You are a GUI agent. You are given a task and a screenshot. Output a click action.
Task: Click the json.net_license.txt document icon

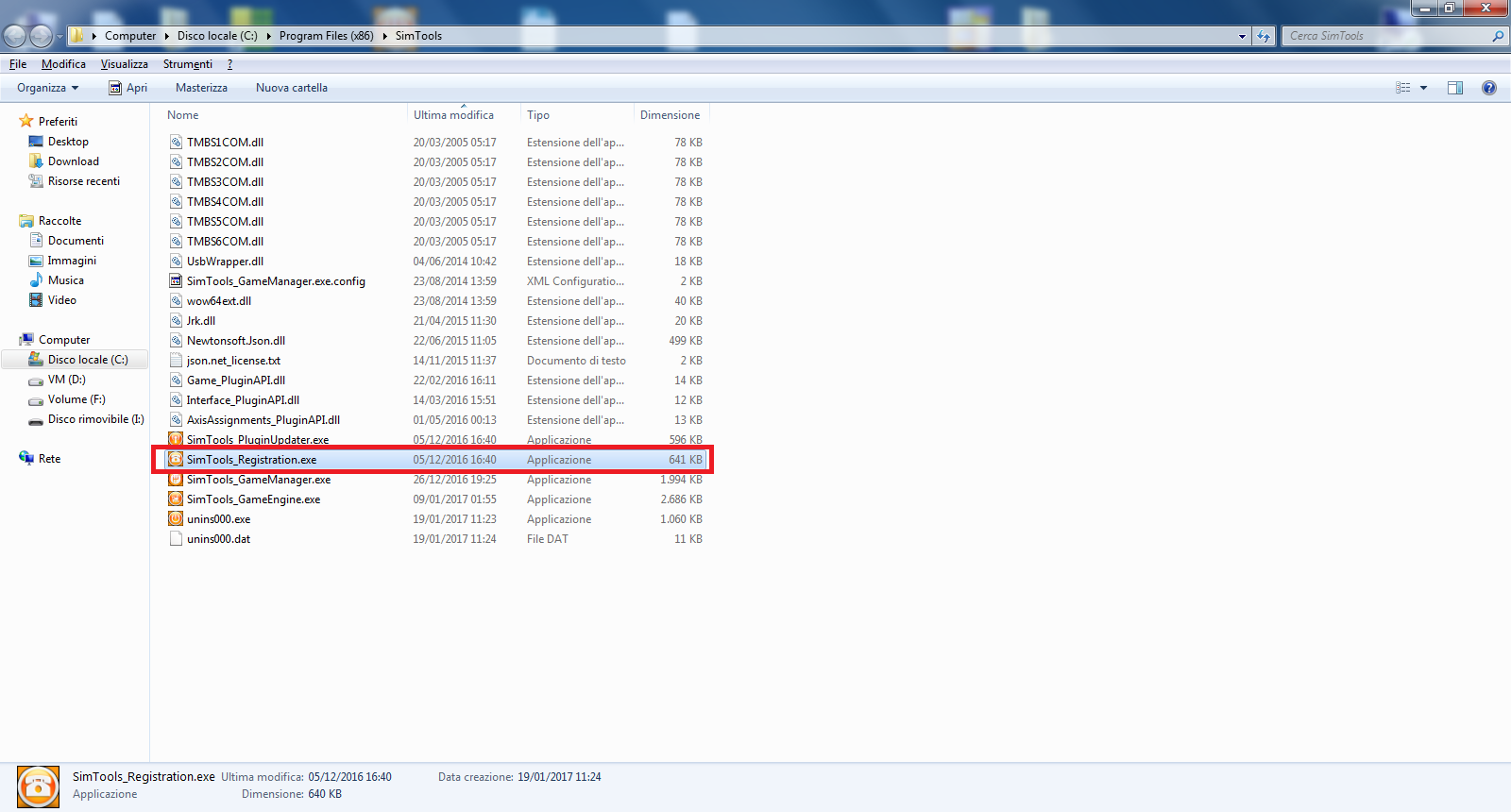tap(176, 361)
